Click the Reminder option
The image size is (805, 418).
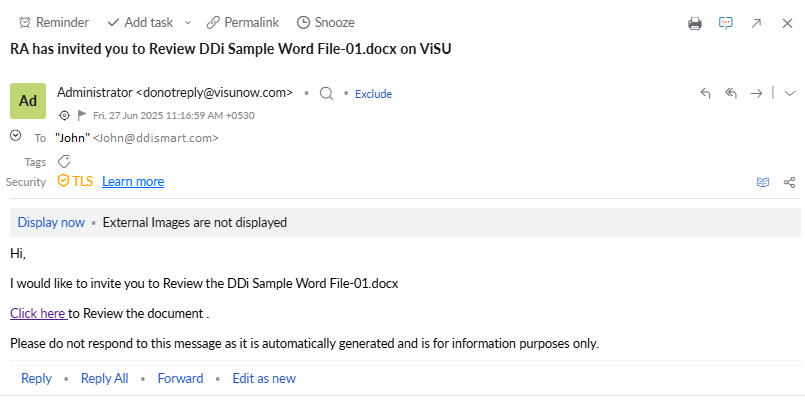54,22
